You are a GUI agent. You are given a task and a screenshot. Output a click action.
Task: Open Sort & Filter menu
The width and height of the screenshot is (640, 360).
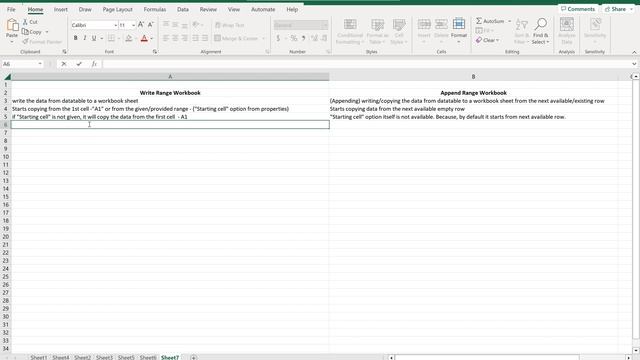(521, 31)
